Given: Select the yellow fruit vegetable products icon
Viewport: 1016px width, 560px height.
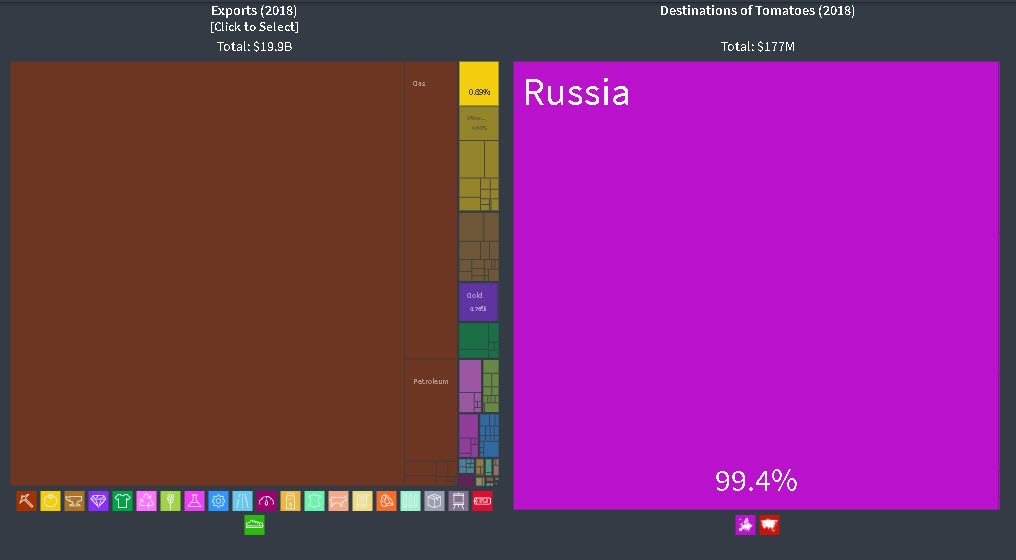Looking at the screenshot, I should pos(51,501).
